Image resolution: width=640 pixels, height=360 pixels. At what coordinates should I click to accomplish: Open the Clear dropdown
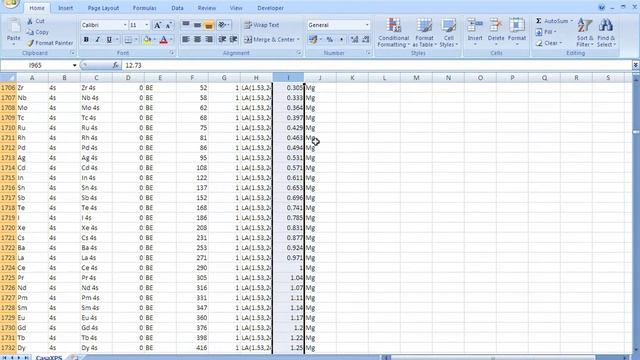[549, 43]
